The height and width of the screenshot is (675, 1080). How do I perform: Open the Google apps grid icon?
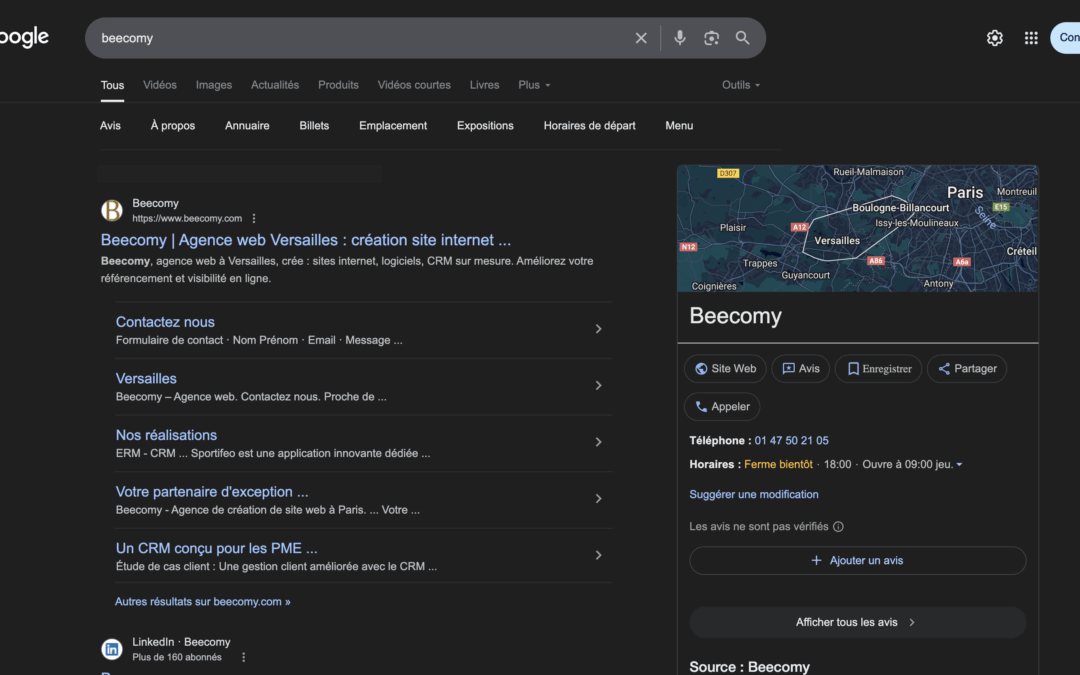click(1030, 38)
